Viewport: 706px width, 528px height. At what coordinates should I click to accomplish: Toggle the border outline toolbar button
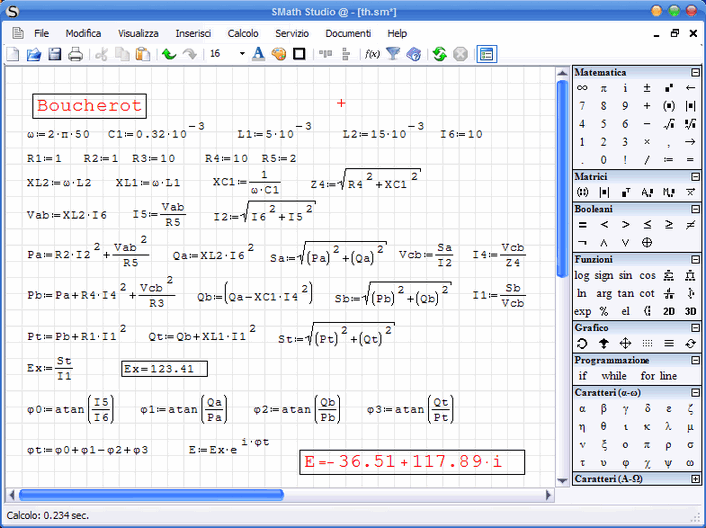click(x=299, y=54)
